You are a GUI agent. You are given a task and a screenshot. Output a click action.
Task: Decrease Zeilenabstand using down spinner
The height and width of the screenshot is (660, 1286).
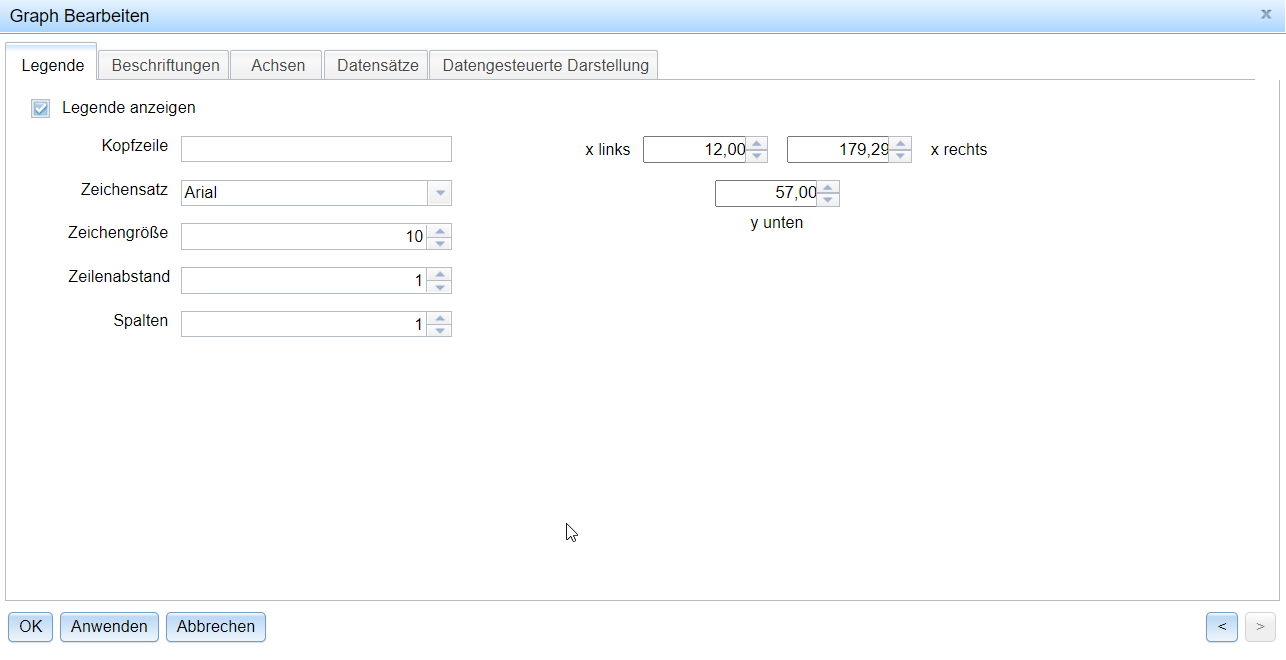[440, 287]
